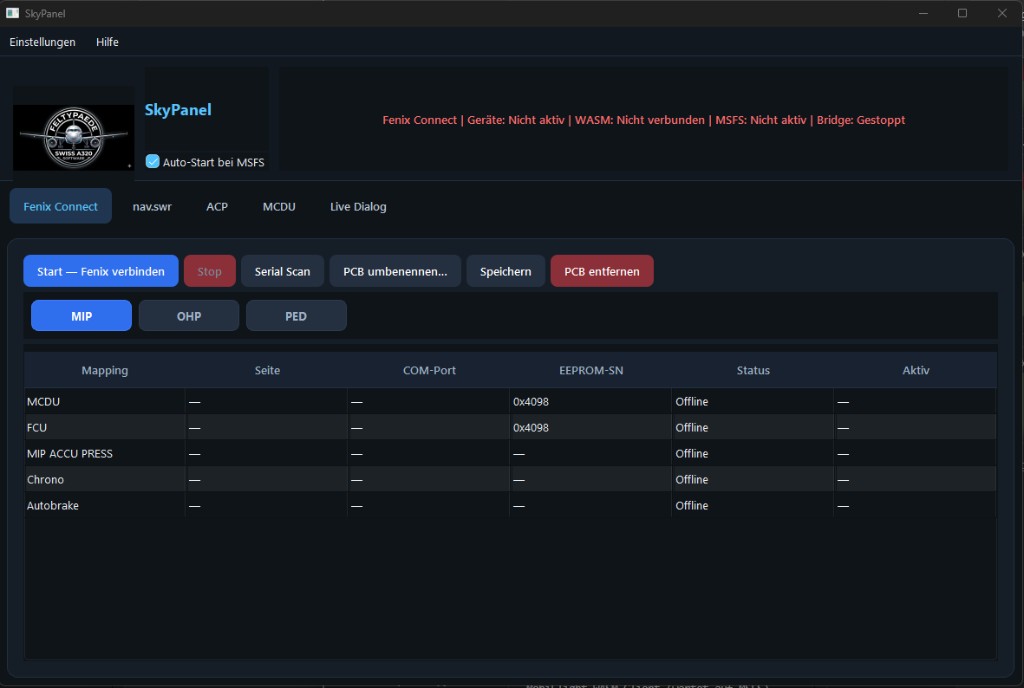Select the MCDU tab
This screenshot has width=1024, height=688.
point(279,206)
